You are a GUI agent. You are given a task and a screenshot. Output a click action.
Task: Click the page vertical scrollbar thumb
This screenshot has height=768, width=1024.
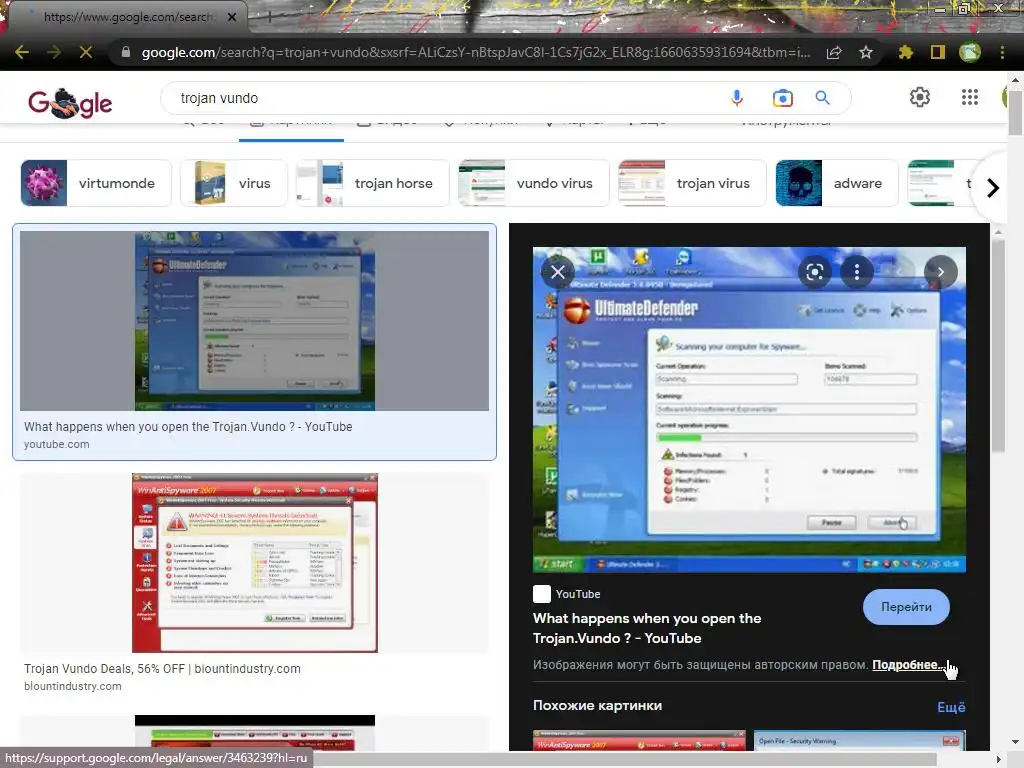[x=1015, y=112]
